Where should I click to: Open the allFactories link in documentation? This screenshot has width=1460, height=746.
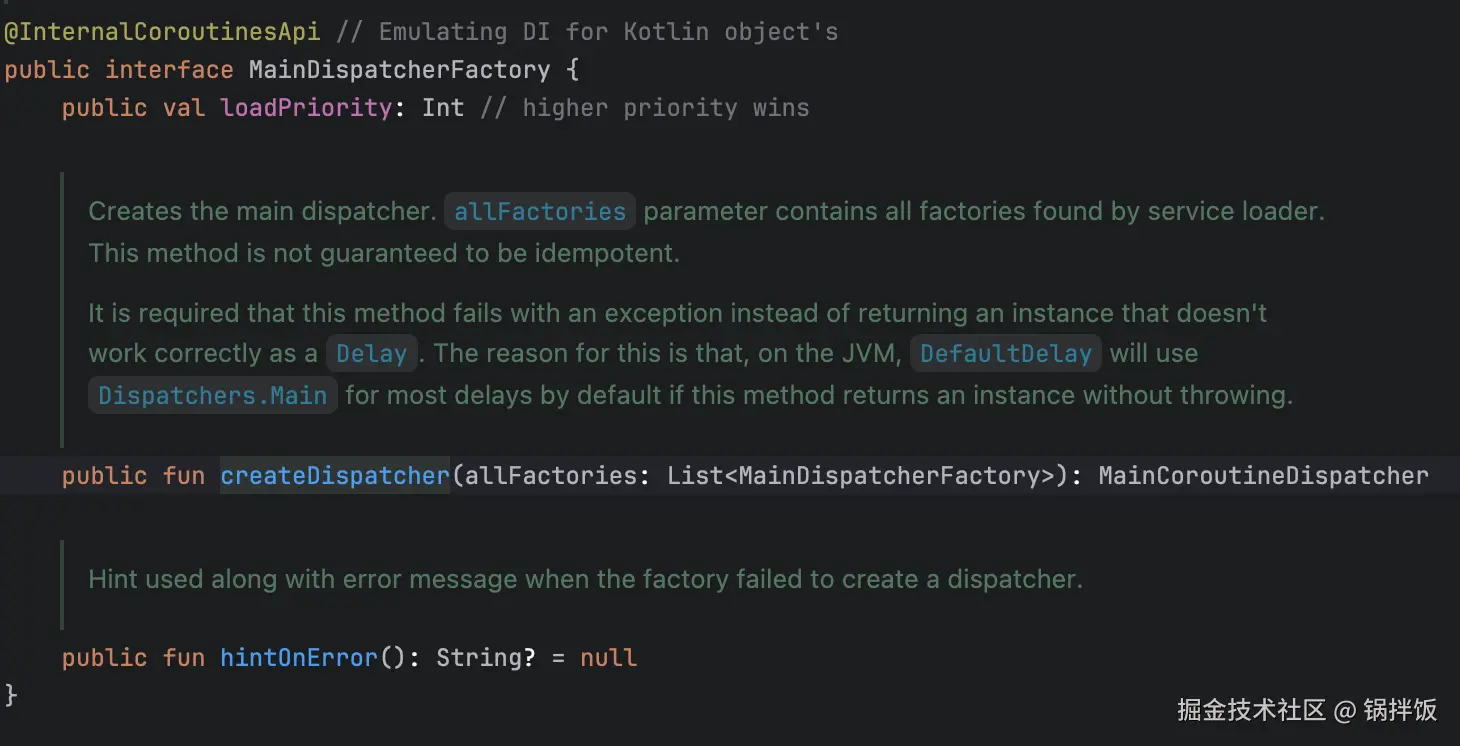(539, 212)
